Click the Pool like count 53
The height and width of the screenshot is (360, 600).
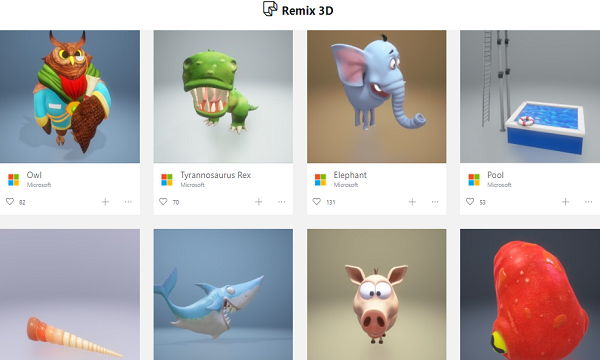point(483,202)
